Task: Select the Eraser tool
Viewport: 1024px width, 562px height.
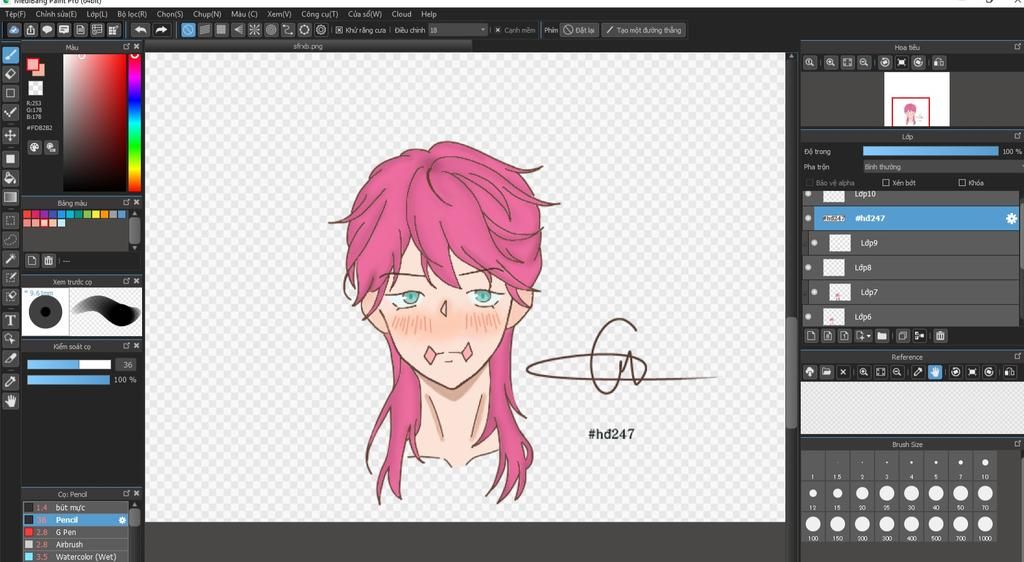Action: point(10,74)
